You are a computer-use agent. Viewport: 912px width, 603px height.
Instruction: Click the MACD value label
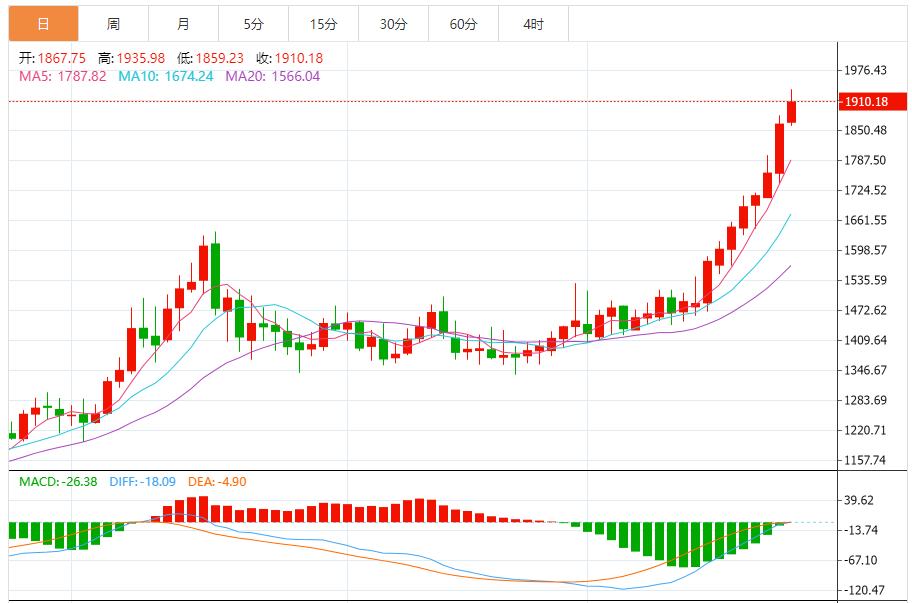(58, 482)
